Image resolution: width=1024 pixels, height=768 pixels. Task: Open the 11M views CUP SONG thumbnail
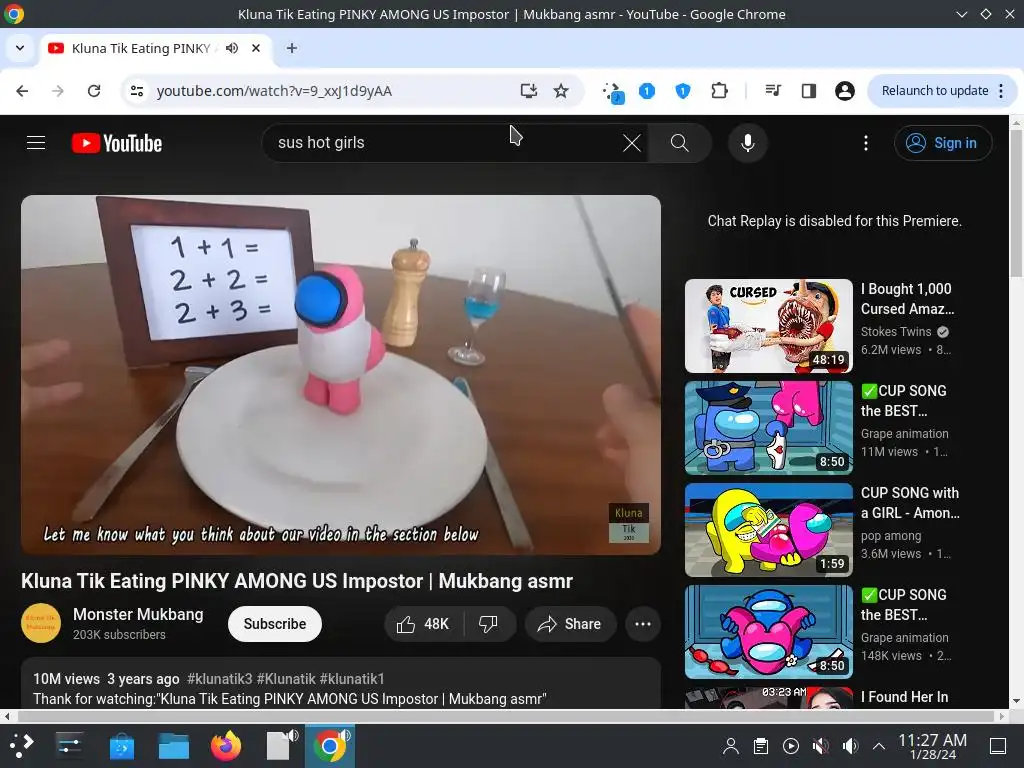pyautogui.click(x=769, y=428)
